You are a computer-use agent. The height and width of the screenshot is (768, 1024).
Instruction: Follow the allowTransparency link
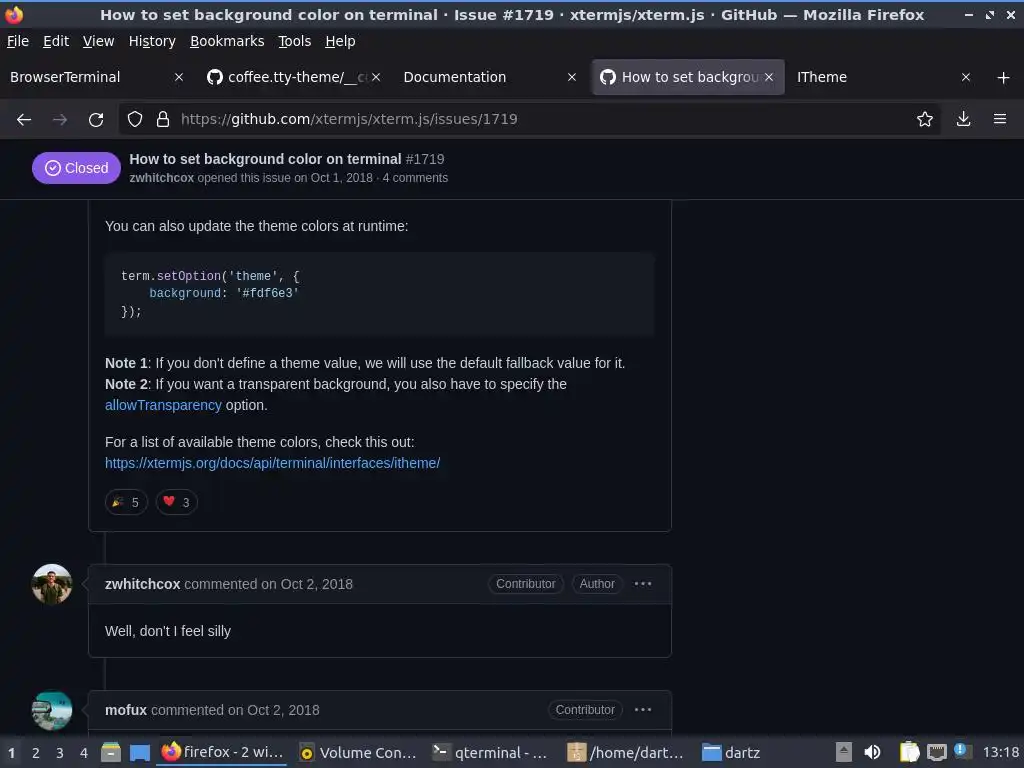(x=163, y=405)
